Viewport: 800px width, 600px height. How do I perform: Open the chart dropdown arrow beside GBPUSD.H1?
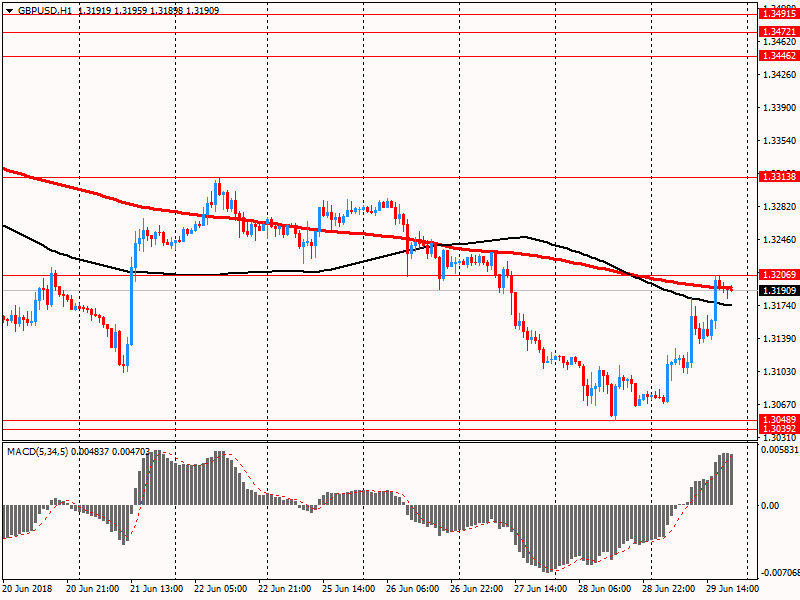[x=9, y=11]
